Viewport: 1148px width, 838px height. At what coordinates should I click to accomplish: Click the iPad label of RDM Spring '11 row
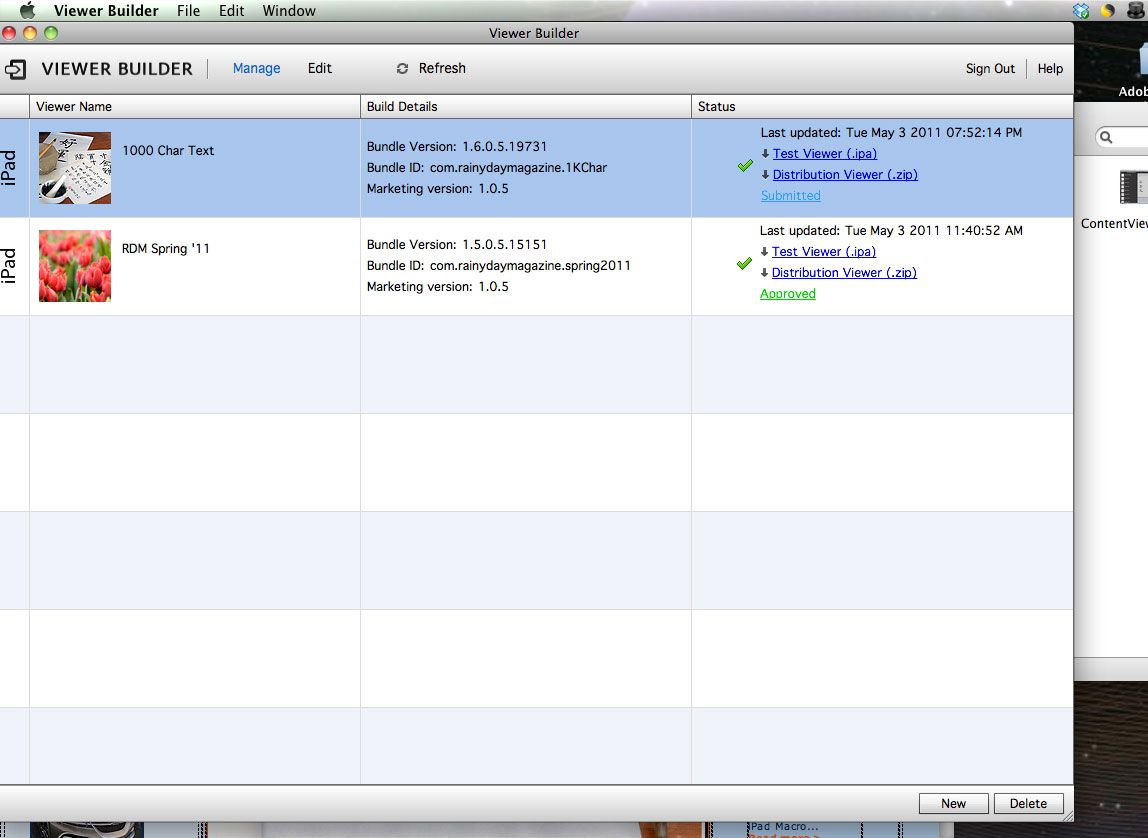point(9,266)
